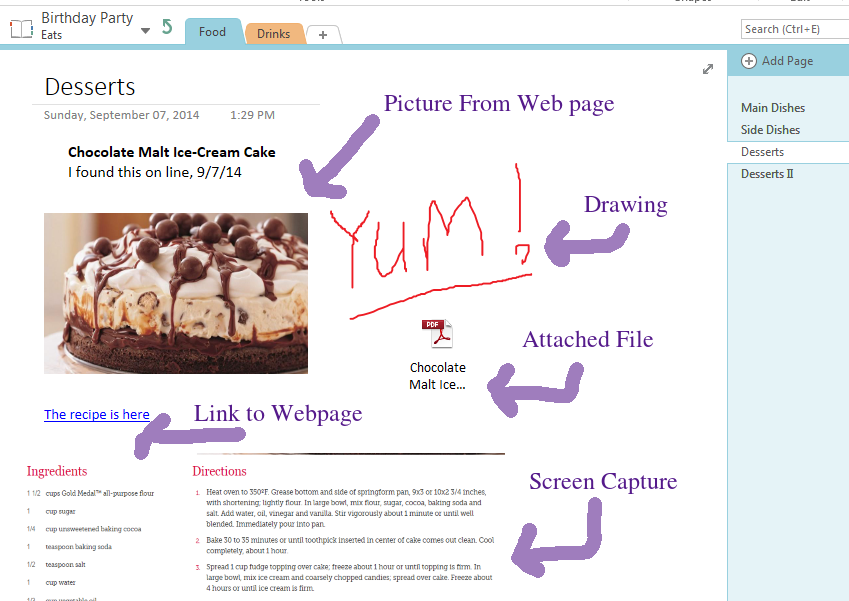Click the 1:29 PM page timestamp
This screenshot has width=849, height=601.
click(x=252, y=115)
